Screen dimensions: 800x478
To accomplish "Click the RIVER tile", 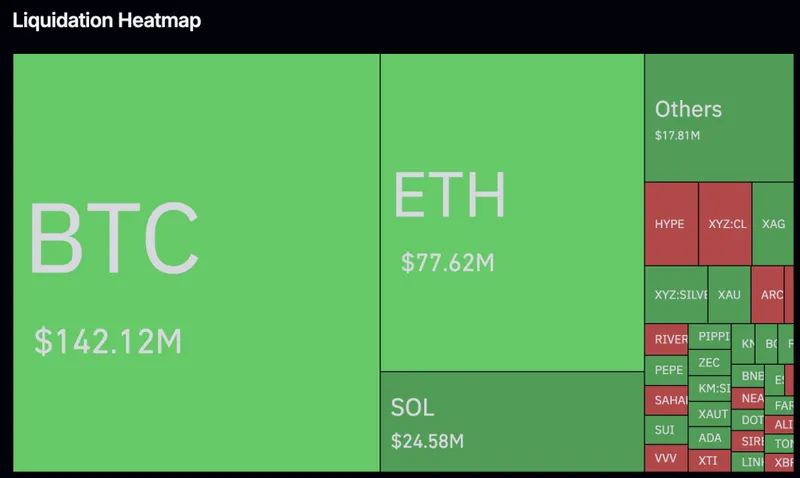I will tap(666, 339).
